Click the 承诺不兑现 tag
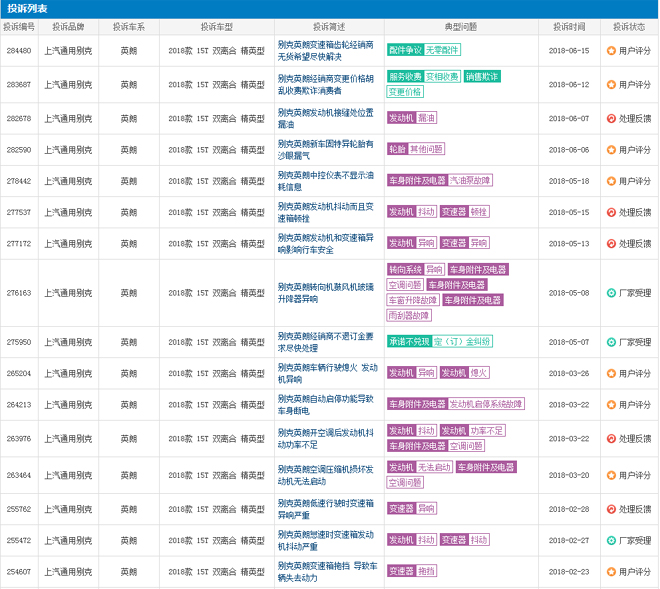 tap(409, 341)
